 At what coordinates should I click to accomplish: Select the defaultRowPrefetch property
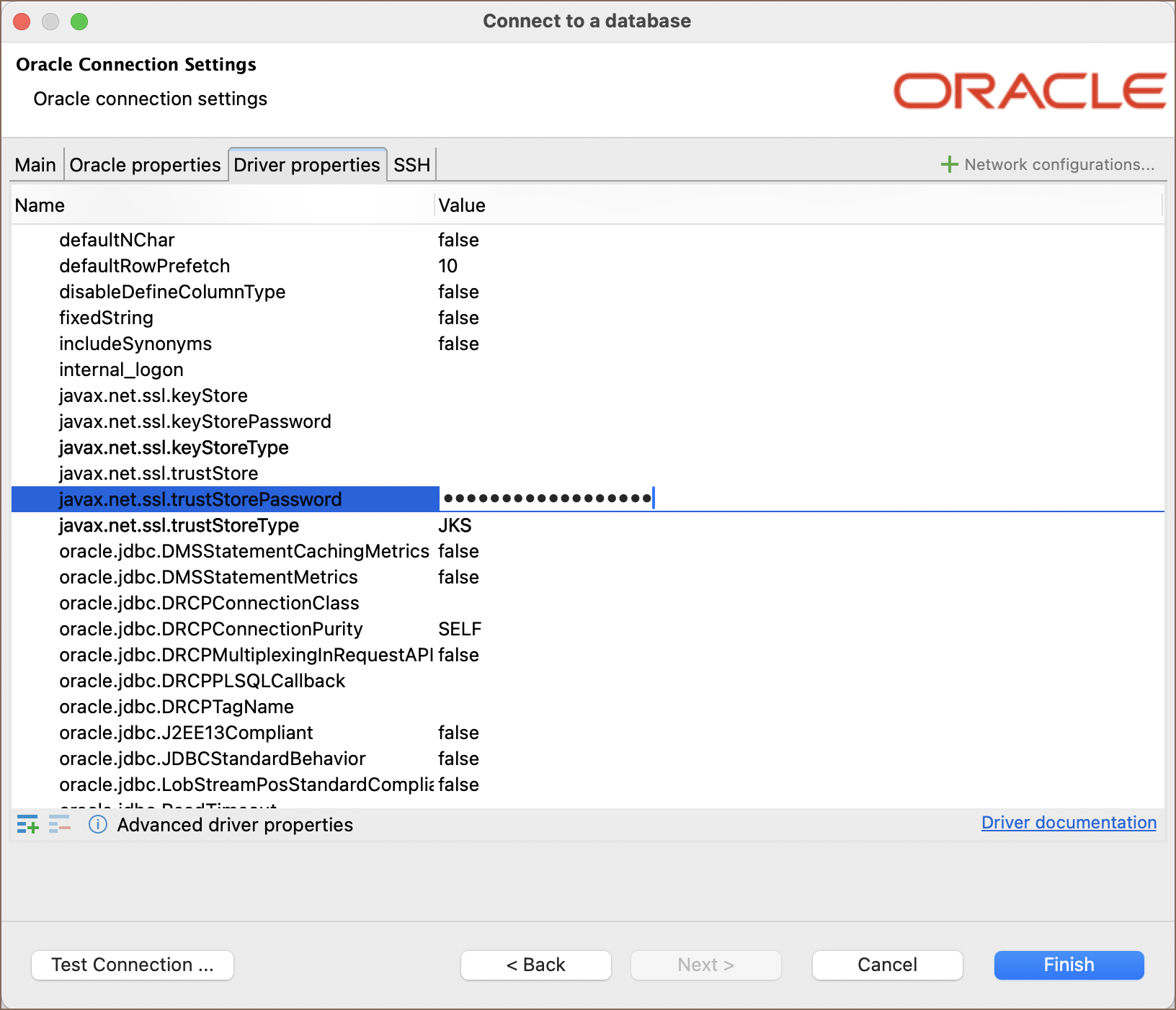pos(144,266)
